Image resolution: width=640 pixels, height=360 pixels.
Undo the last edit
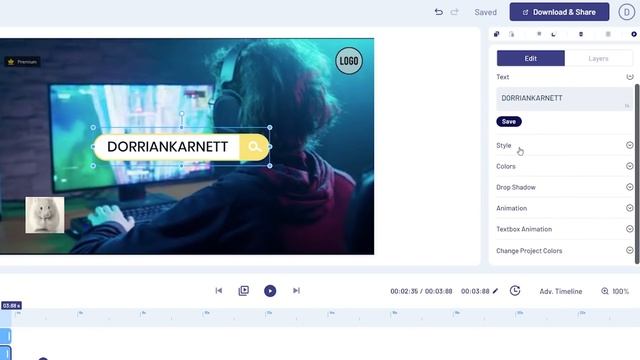coord(438,12)
